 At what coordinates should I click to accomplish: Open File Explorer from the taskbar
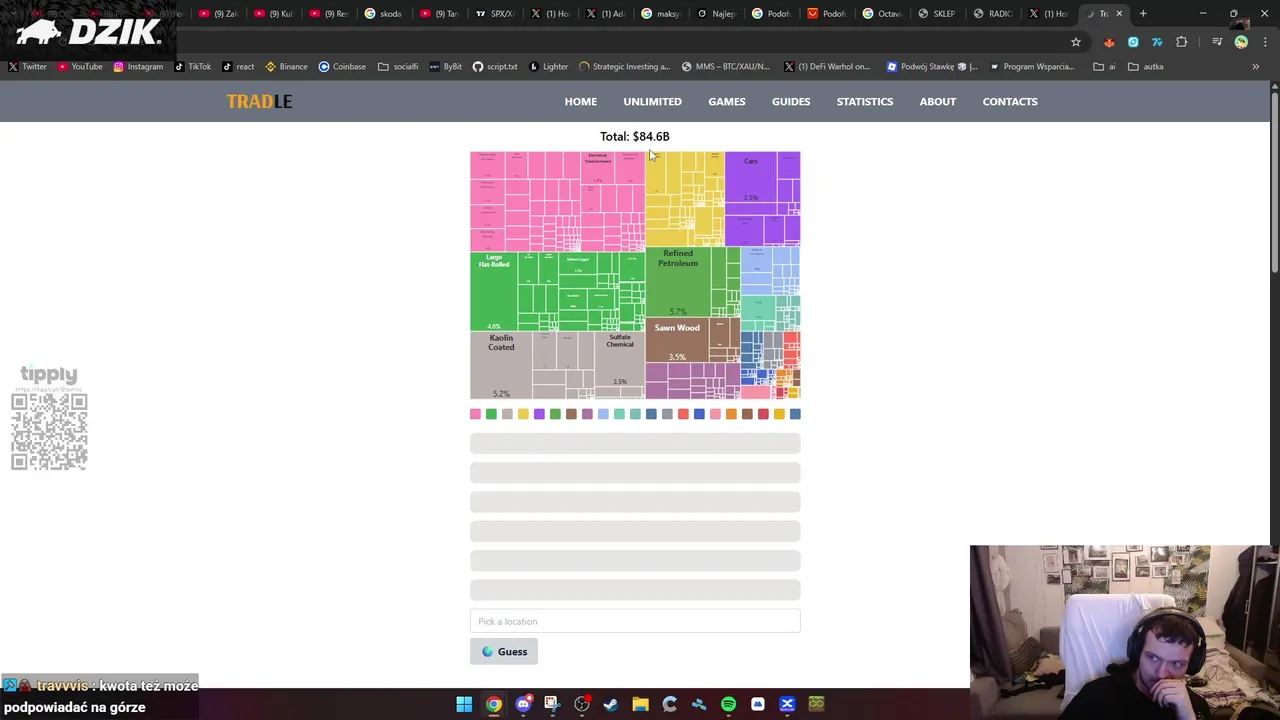640,704
